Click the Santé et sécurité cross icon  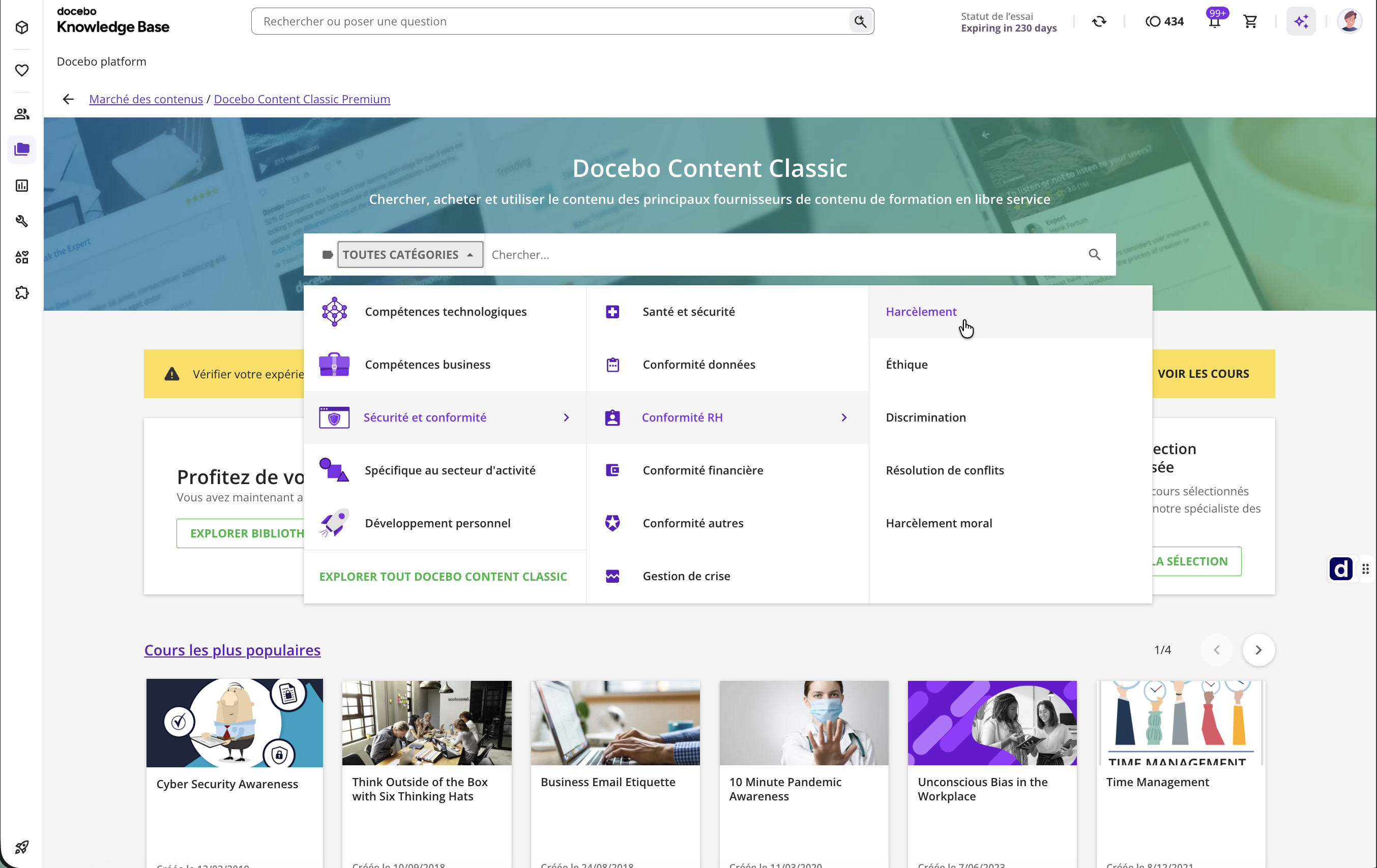pos(612,312)
